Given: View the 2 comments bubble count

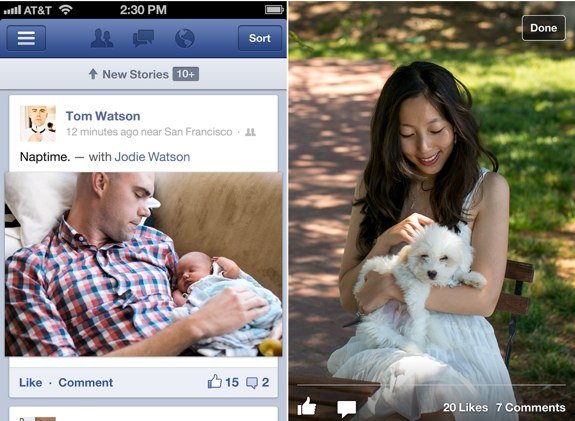Looking at the screenshot, I should [x=257, y=382].
